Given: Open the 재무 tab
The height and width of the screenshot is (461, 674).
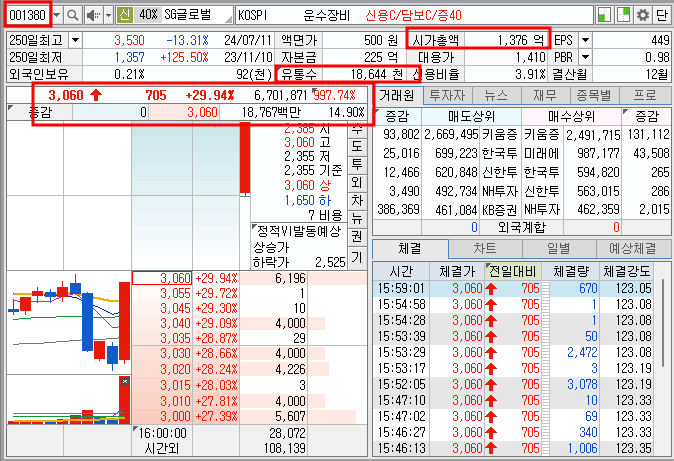Looking at the screenshot, I should [x=545, y=95].
